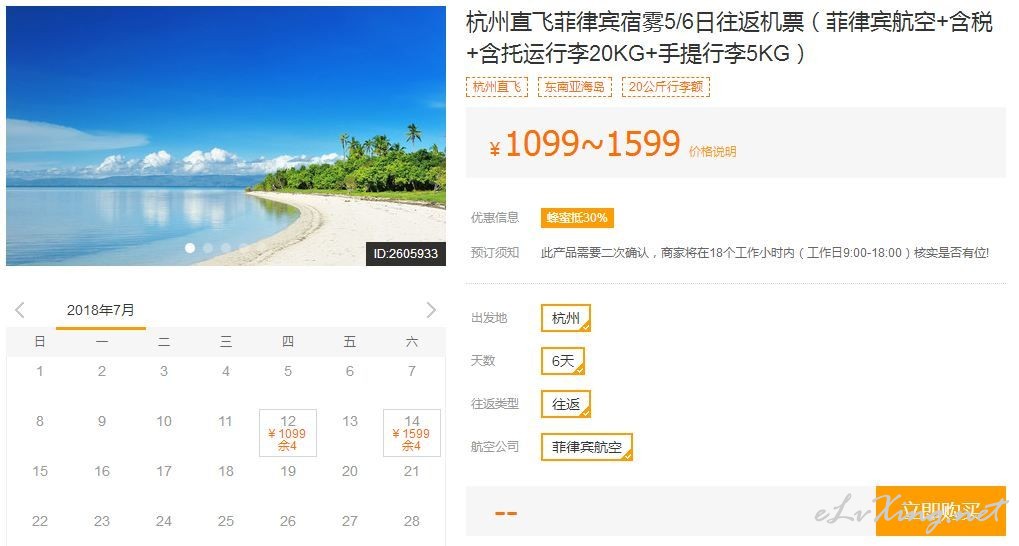1019x546 pixels.
Task: Open the 2018年7月 month tab
Action: point(101,311)
